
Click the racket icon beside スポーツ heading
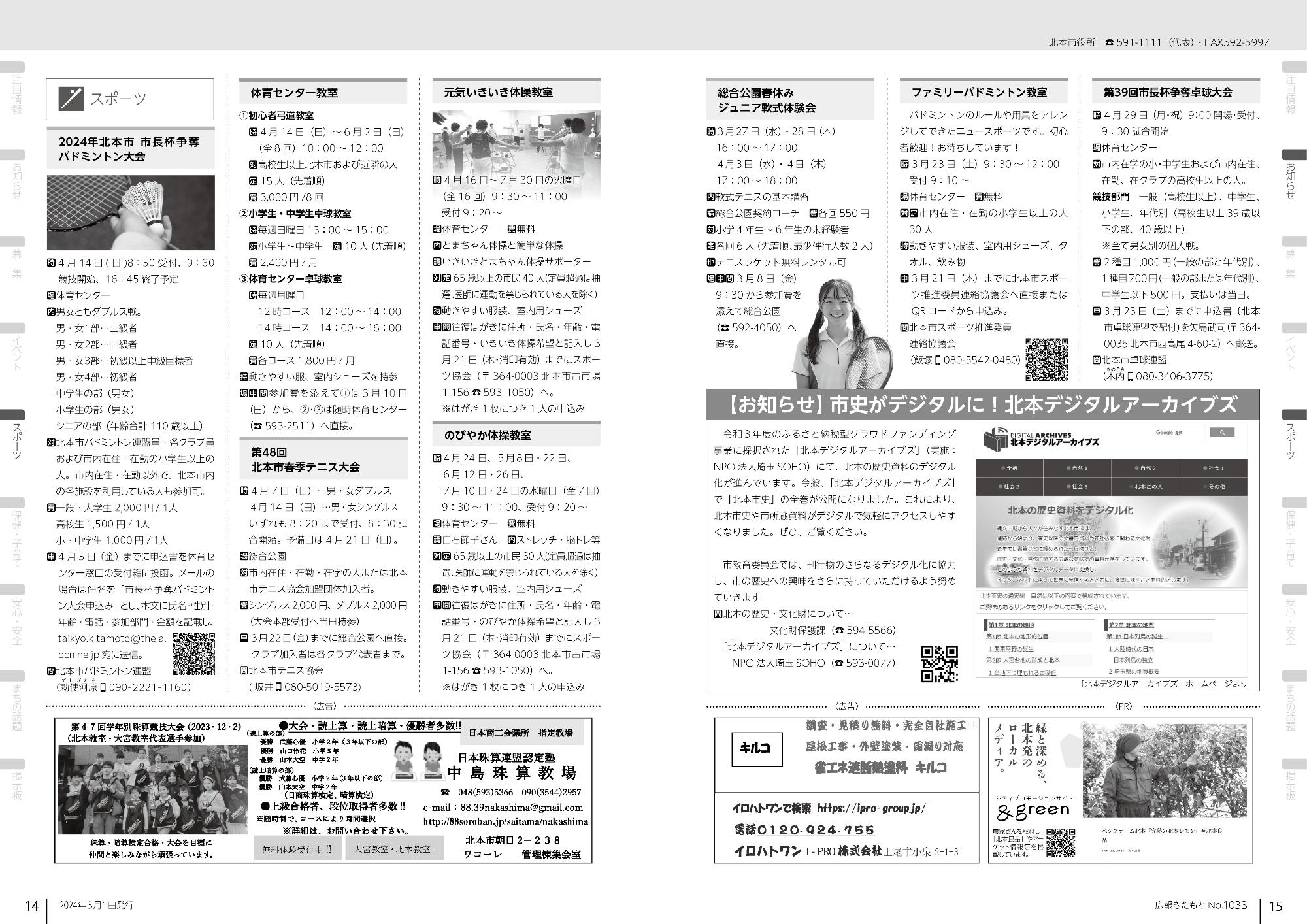[71, 99]
